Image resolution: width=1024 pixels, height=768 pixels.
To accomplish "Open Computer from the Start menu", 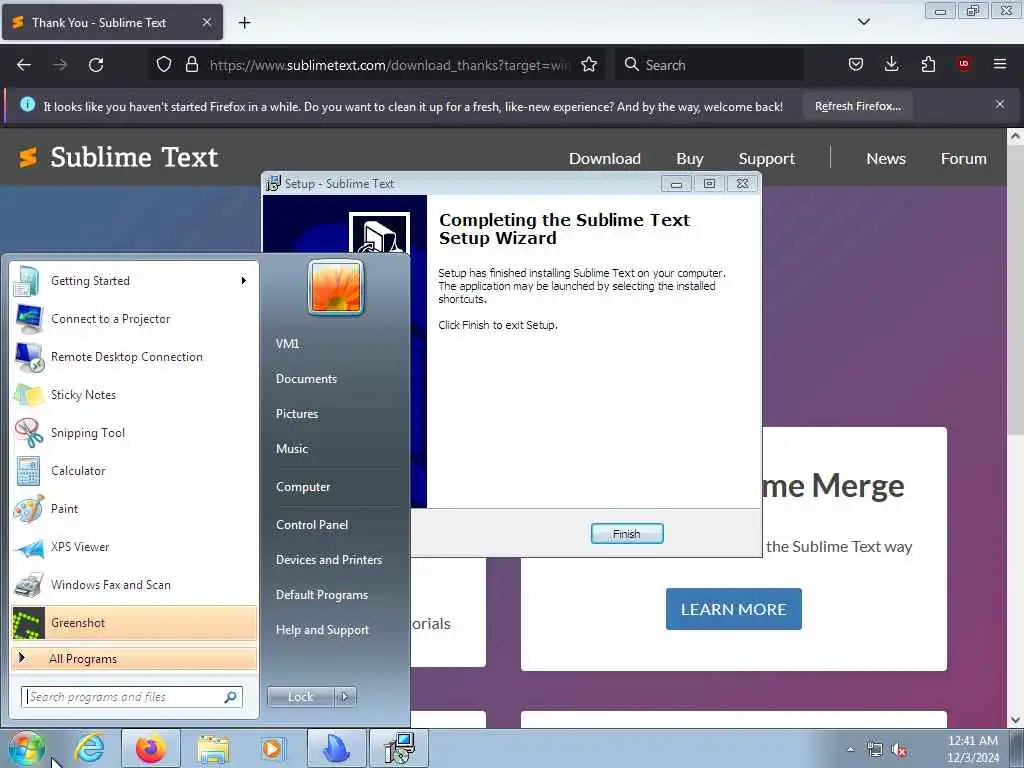I will (303, 487).
